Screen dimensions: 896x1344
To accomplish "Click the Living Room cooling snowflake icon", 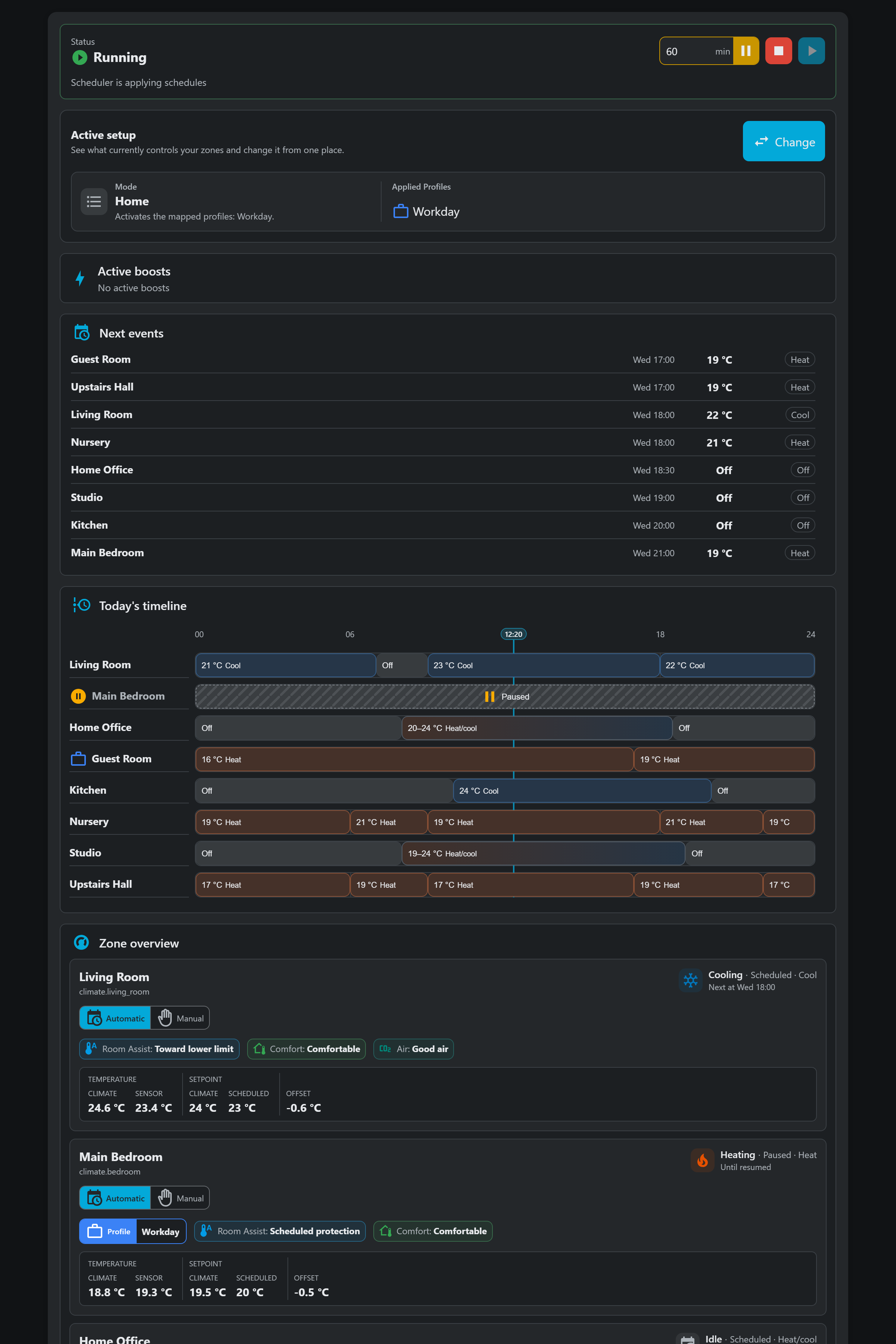I will point(690,981).
